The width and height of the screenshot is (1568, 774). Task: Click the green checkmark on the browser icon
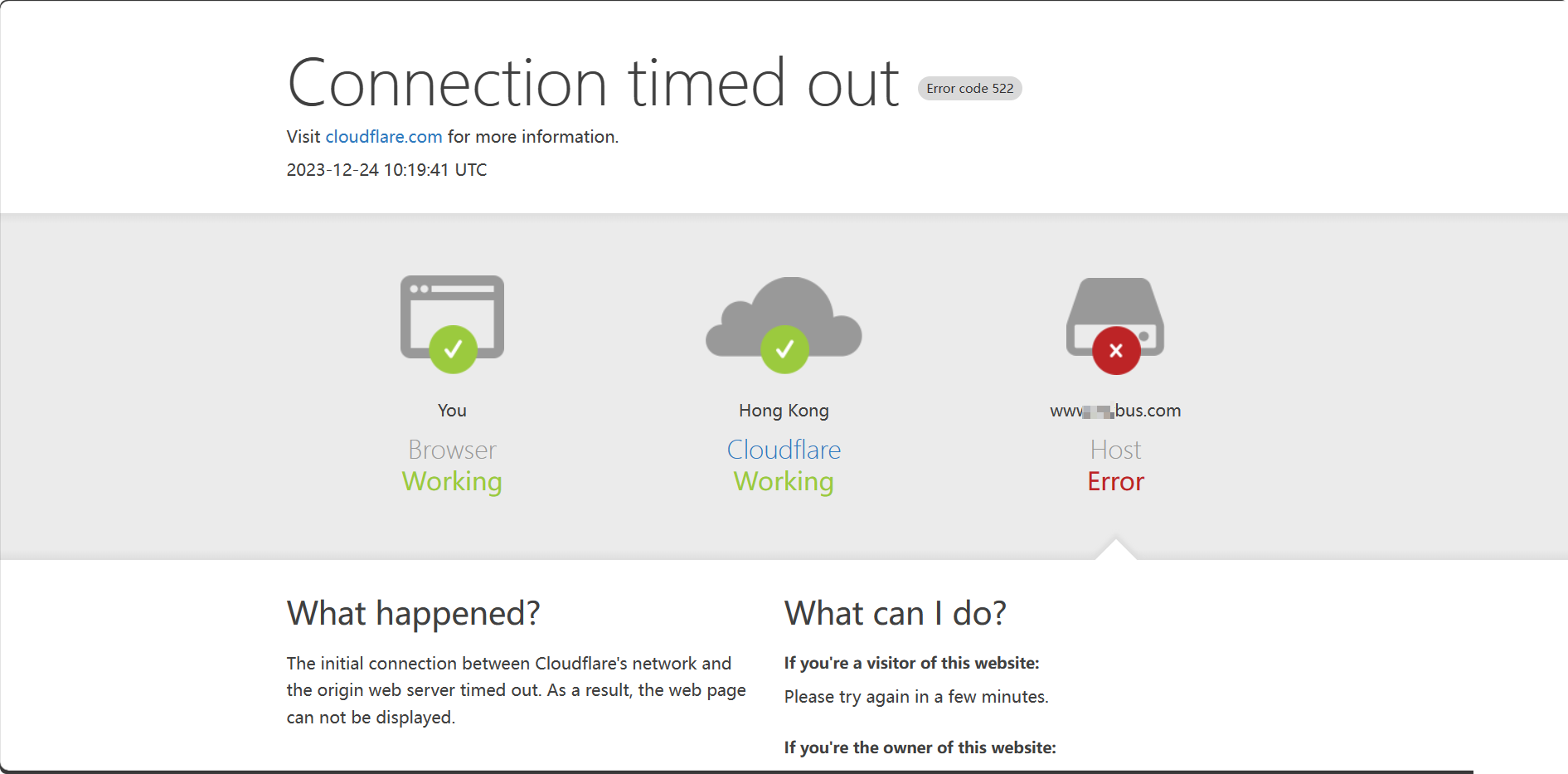[x=453, y=350]
